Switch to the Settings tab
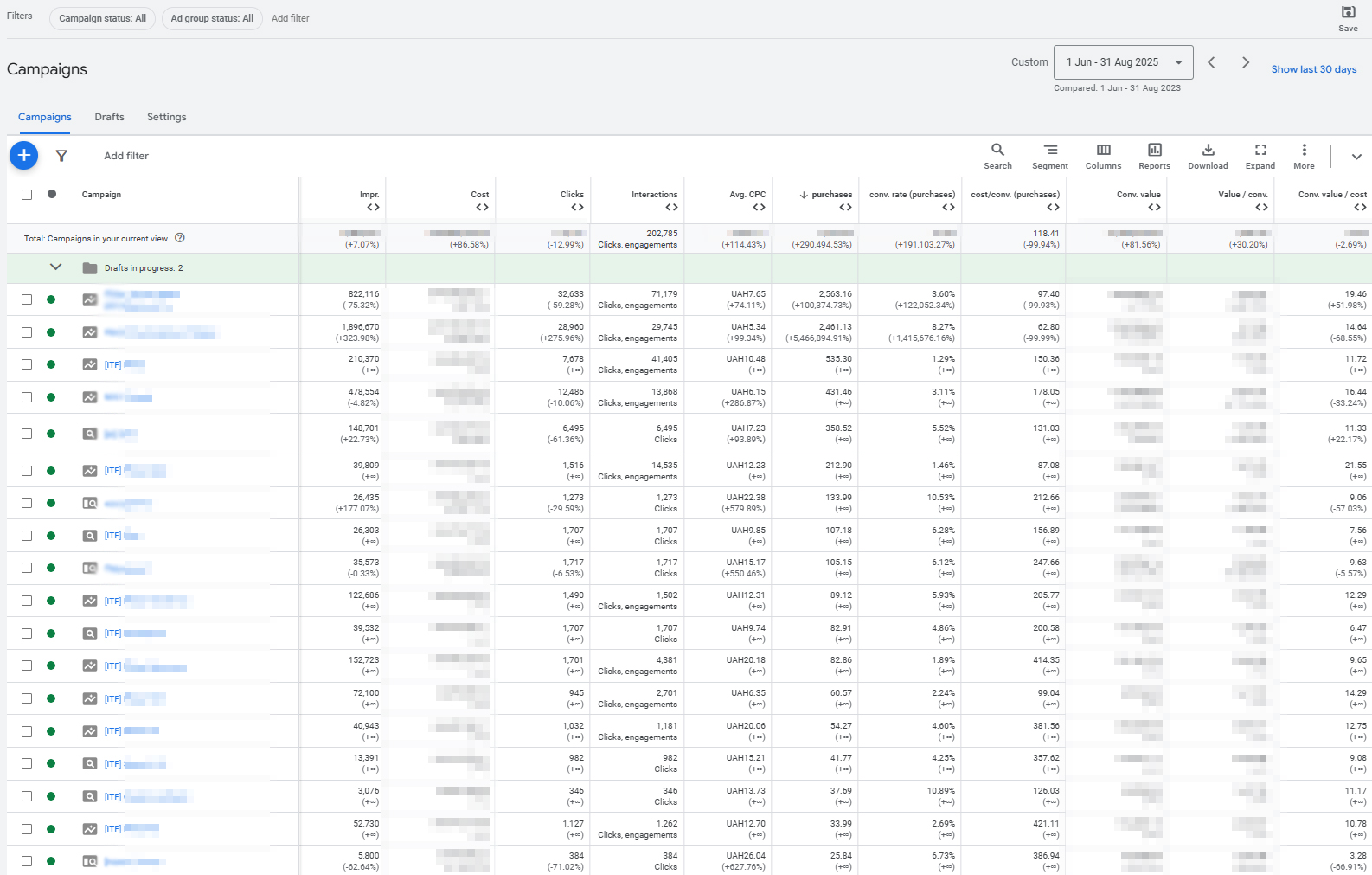 pyautogui.click(x=166, y=117)
